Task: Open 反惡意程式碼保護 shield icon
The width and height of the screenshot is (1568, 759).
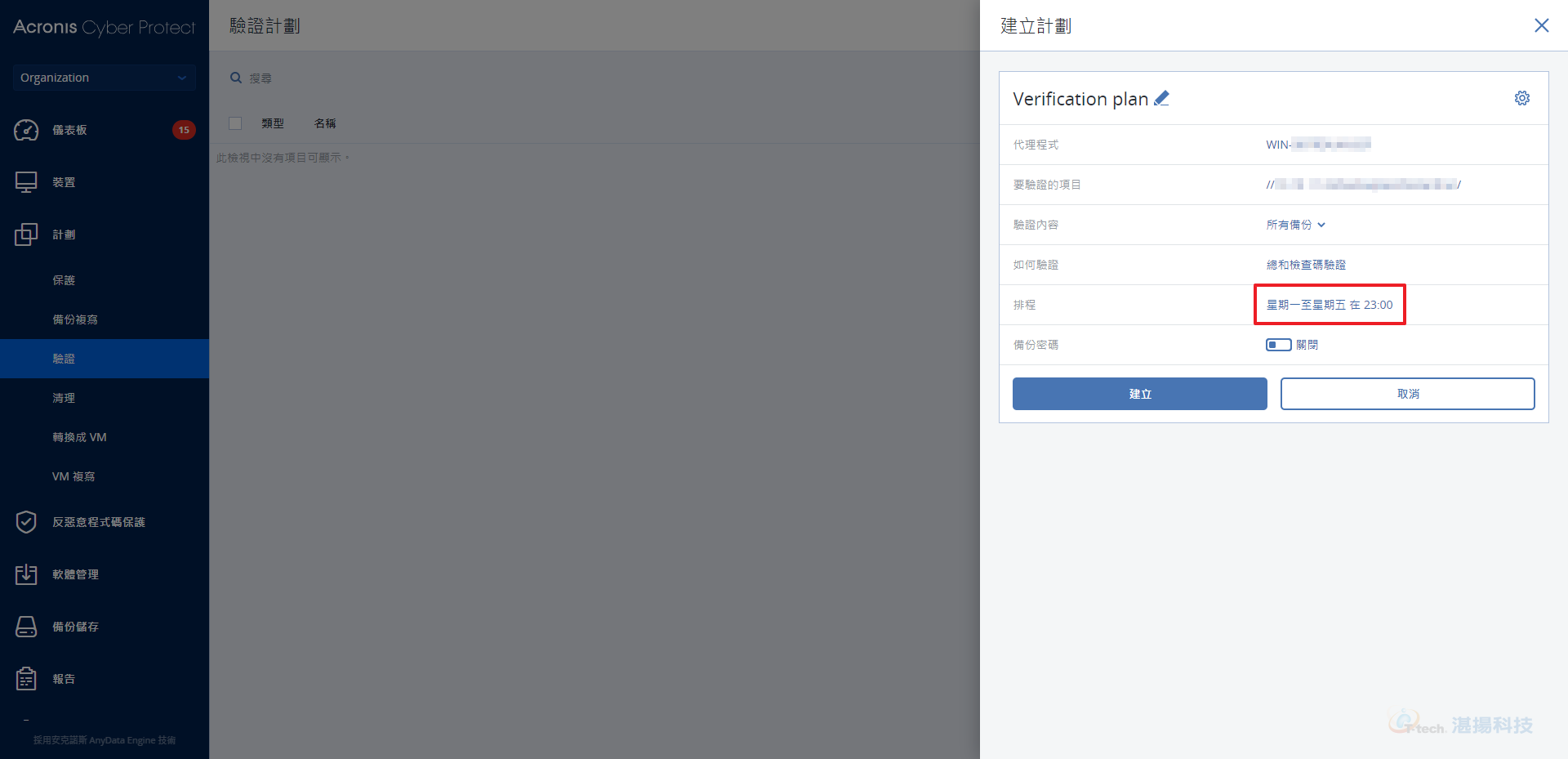Action: 26,522
